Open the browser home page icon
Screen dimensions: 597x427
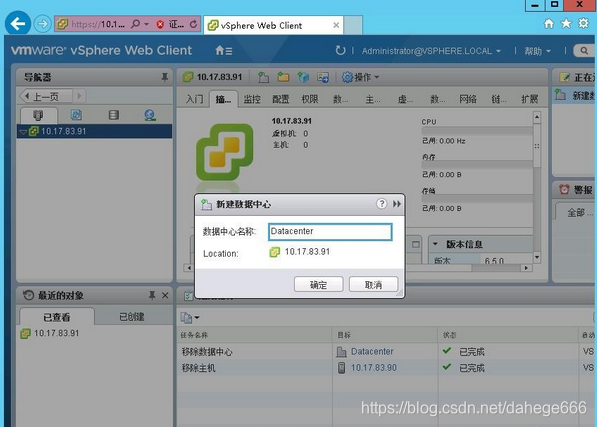(549, 24)
